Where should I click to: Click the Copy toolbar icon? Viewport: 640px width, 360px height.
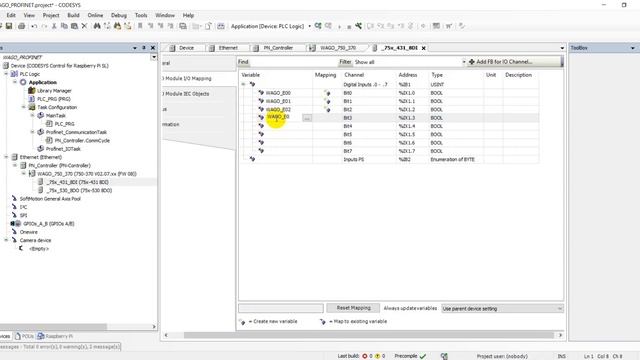coord(64,26)
